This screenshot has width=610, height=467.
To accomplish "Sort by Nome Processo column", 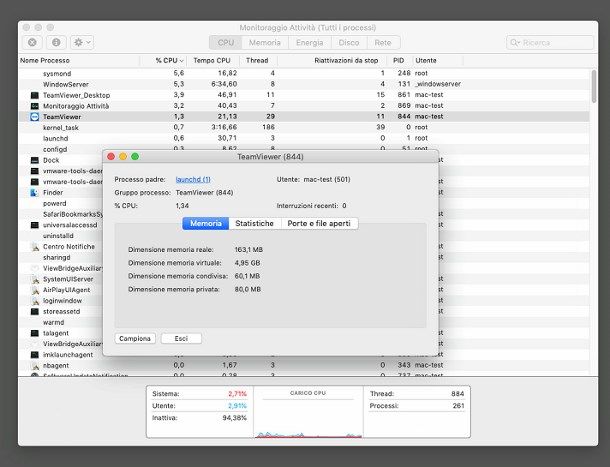I will coord(79,61).
